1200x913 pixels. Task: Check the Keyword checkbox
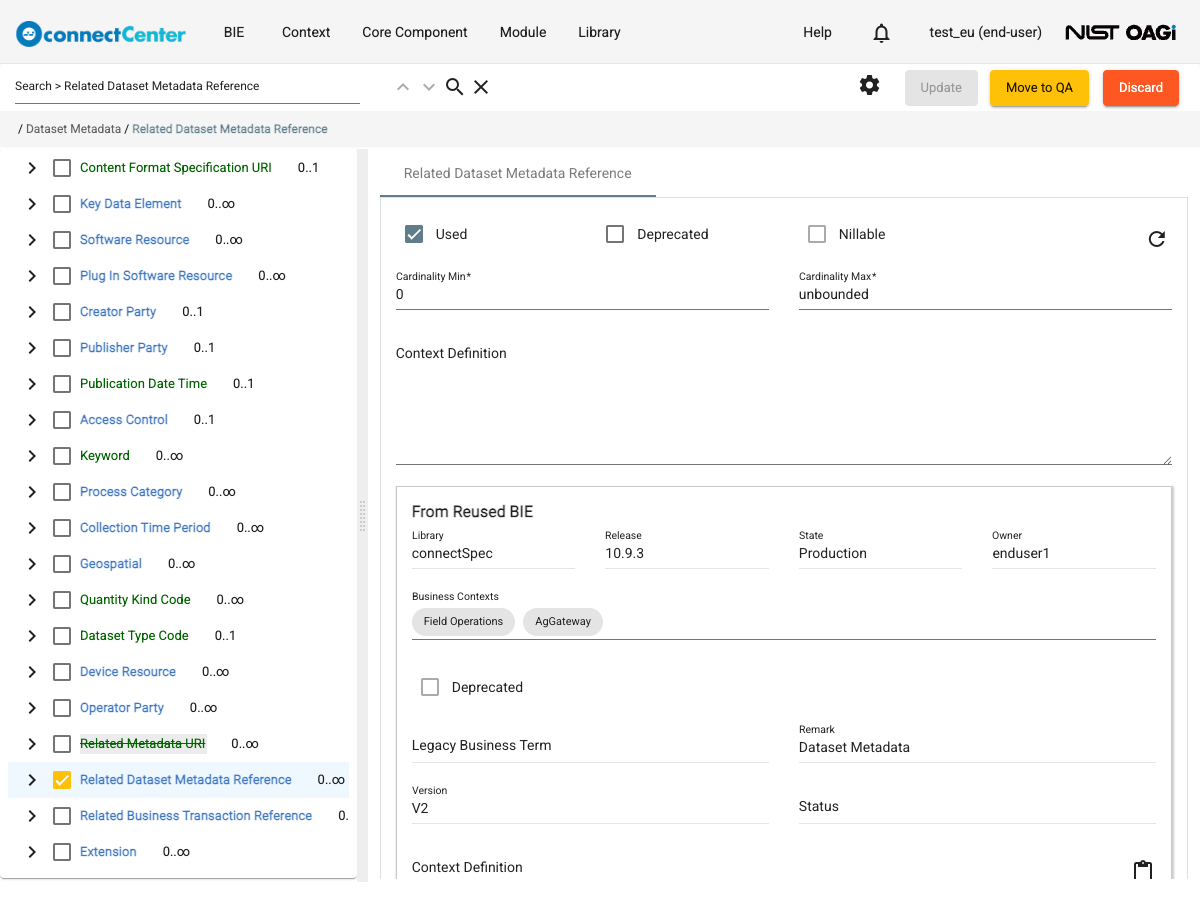pyautogui.click(x=62, y=456)
